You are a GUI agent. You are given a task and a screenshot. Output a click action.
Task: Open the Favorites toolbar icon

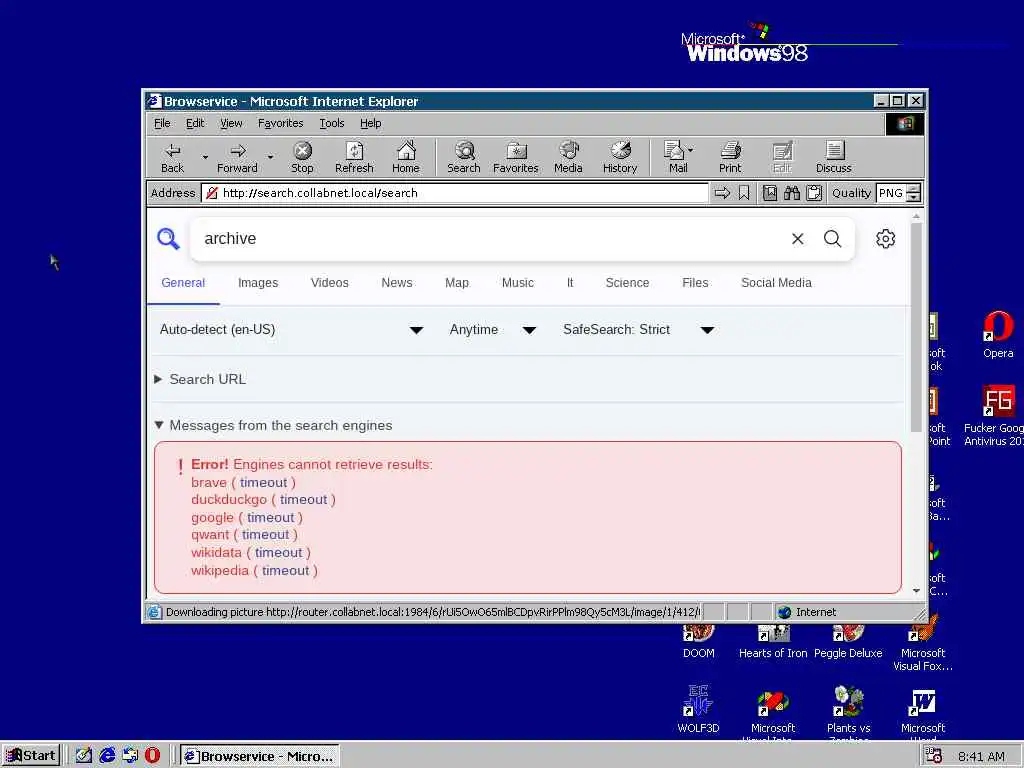516,158
